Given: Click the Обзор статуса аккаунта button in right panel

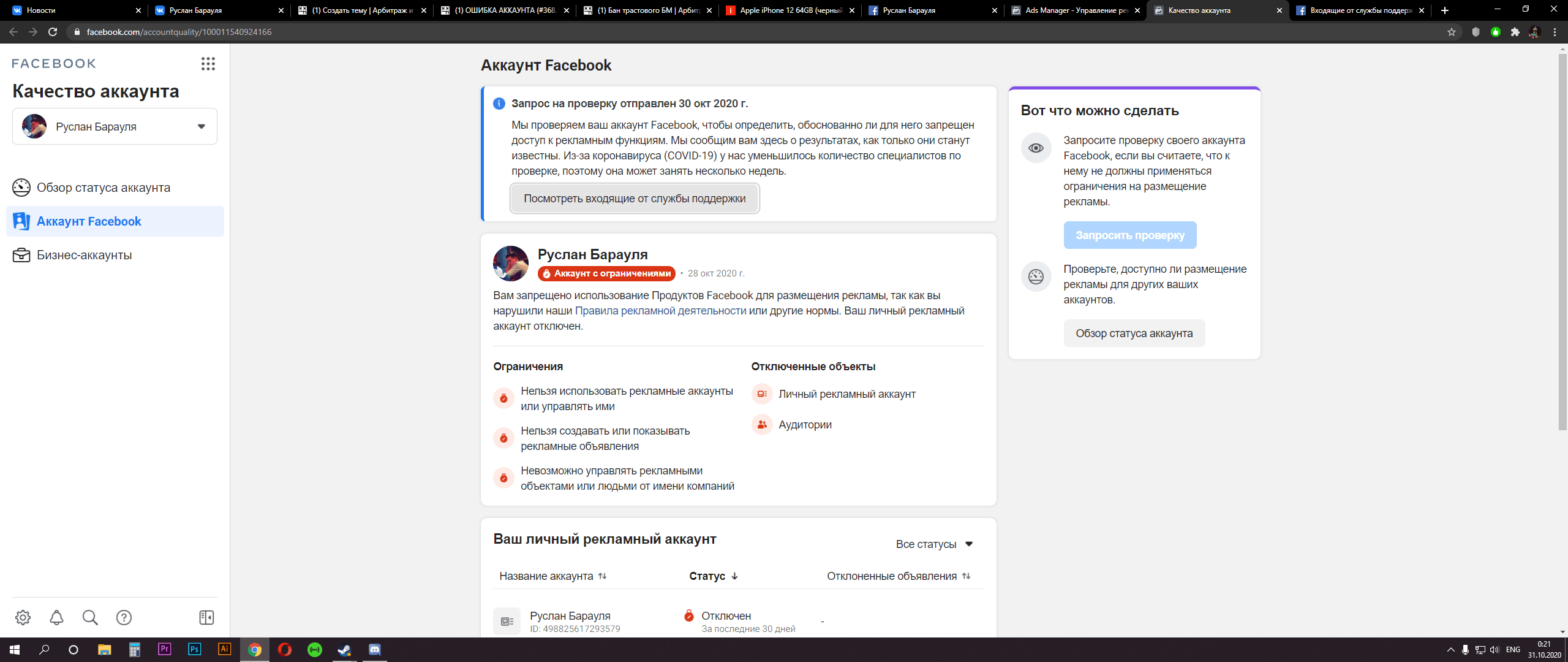Looking at the screenshot, I should [x=1134, y=333].
